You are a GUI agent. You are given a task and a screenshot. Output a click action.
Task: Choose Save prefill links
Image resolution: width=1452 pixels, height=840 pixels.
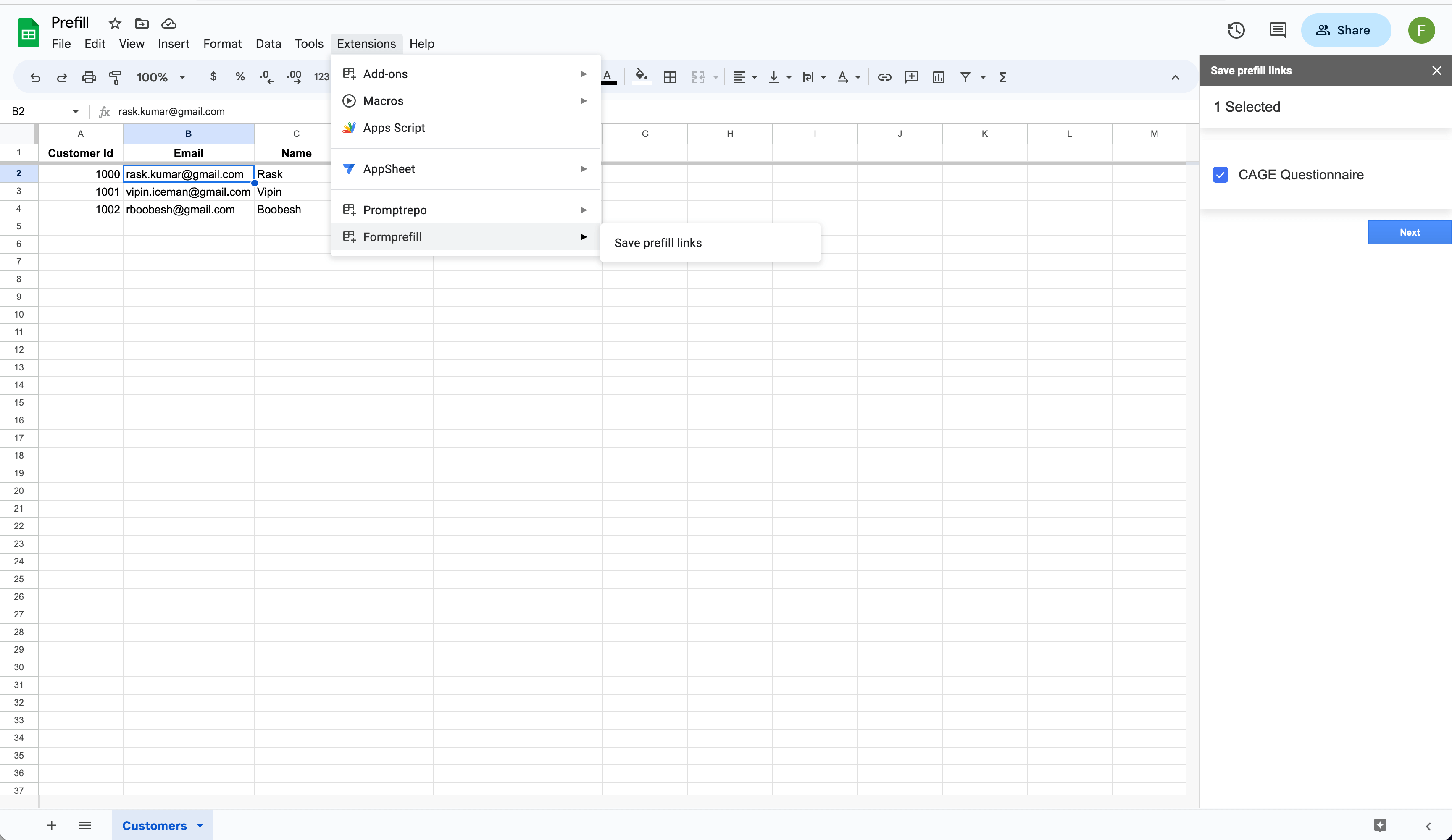[658, 243]
